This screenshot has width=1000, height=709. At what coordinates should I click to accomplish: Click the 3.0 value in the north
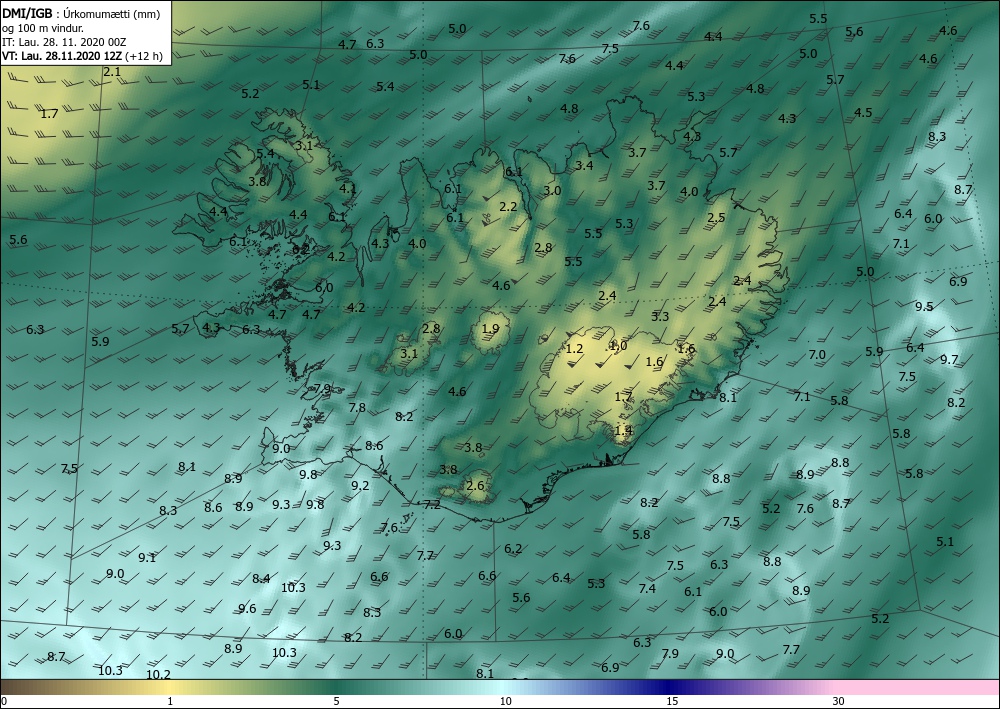(x=552, y=191)
